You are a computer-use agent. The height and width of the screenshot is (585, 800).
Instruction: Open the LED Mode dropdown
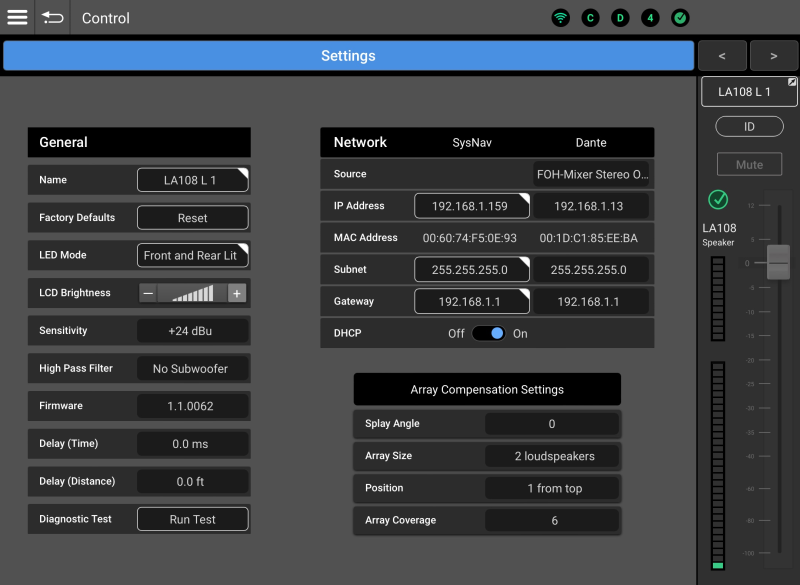point(192,255)
